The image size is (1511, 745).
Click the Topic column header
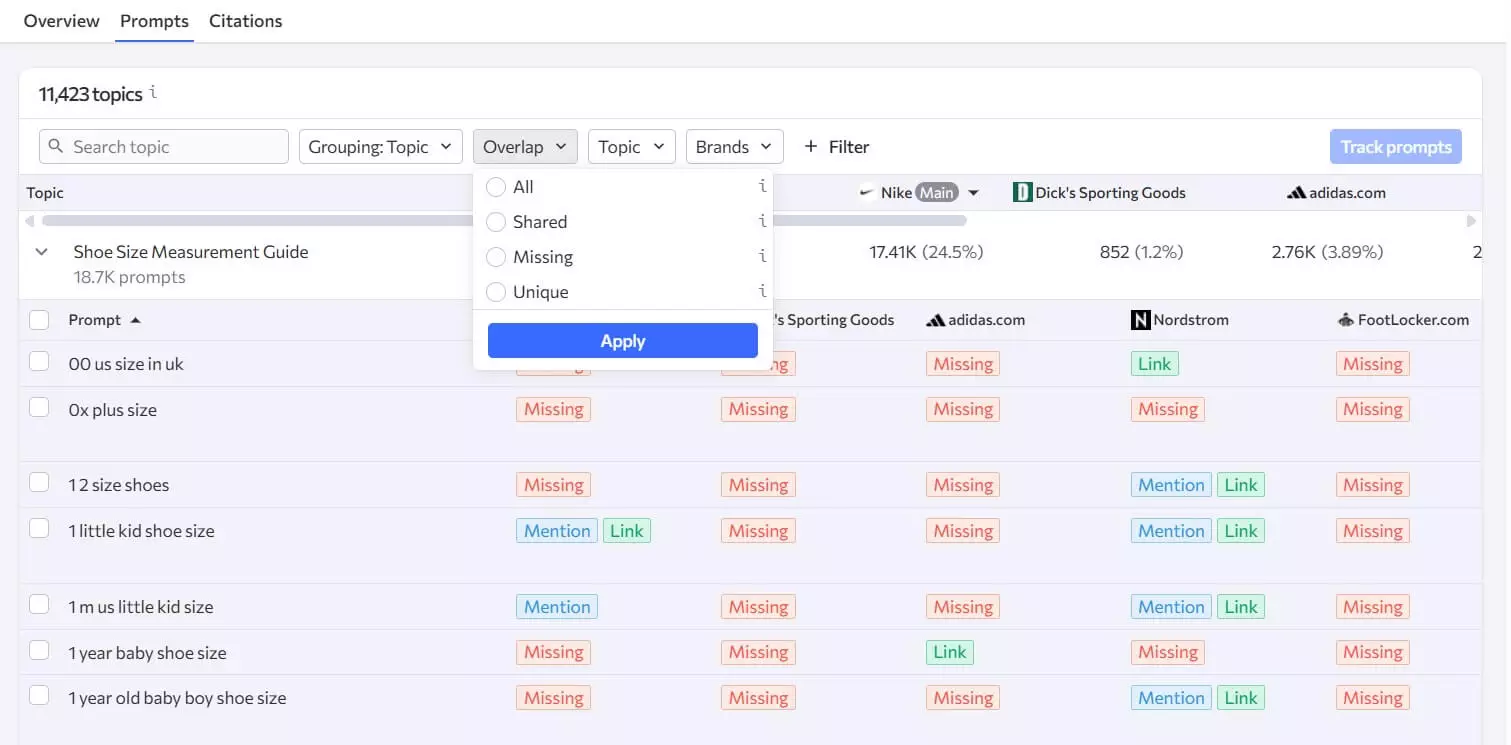pos(45,193)
